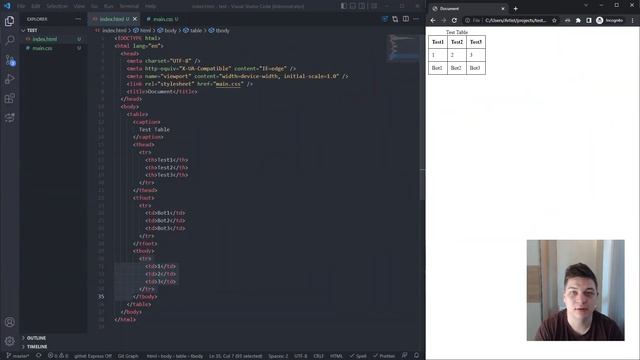
Task: Click the UTF-8 encoding status entry
Action: tap(301, 356)
